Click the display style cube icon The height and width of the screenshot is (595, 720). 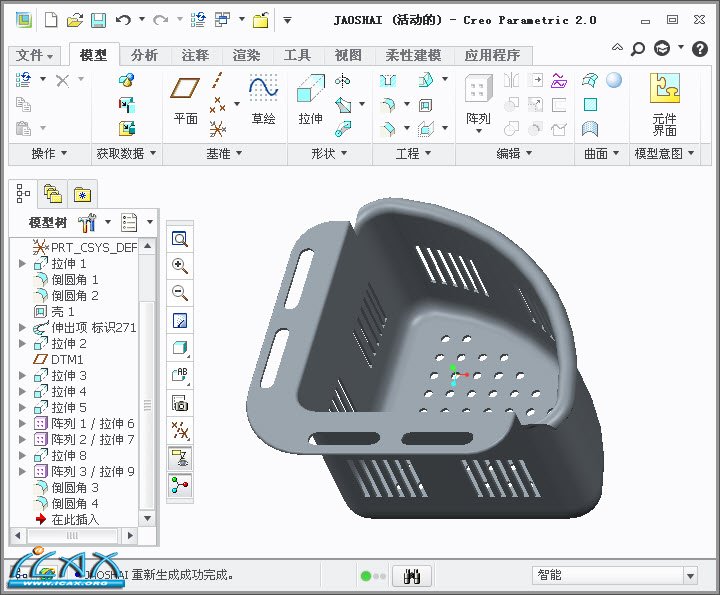click(180, 348)
